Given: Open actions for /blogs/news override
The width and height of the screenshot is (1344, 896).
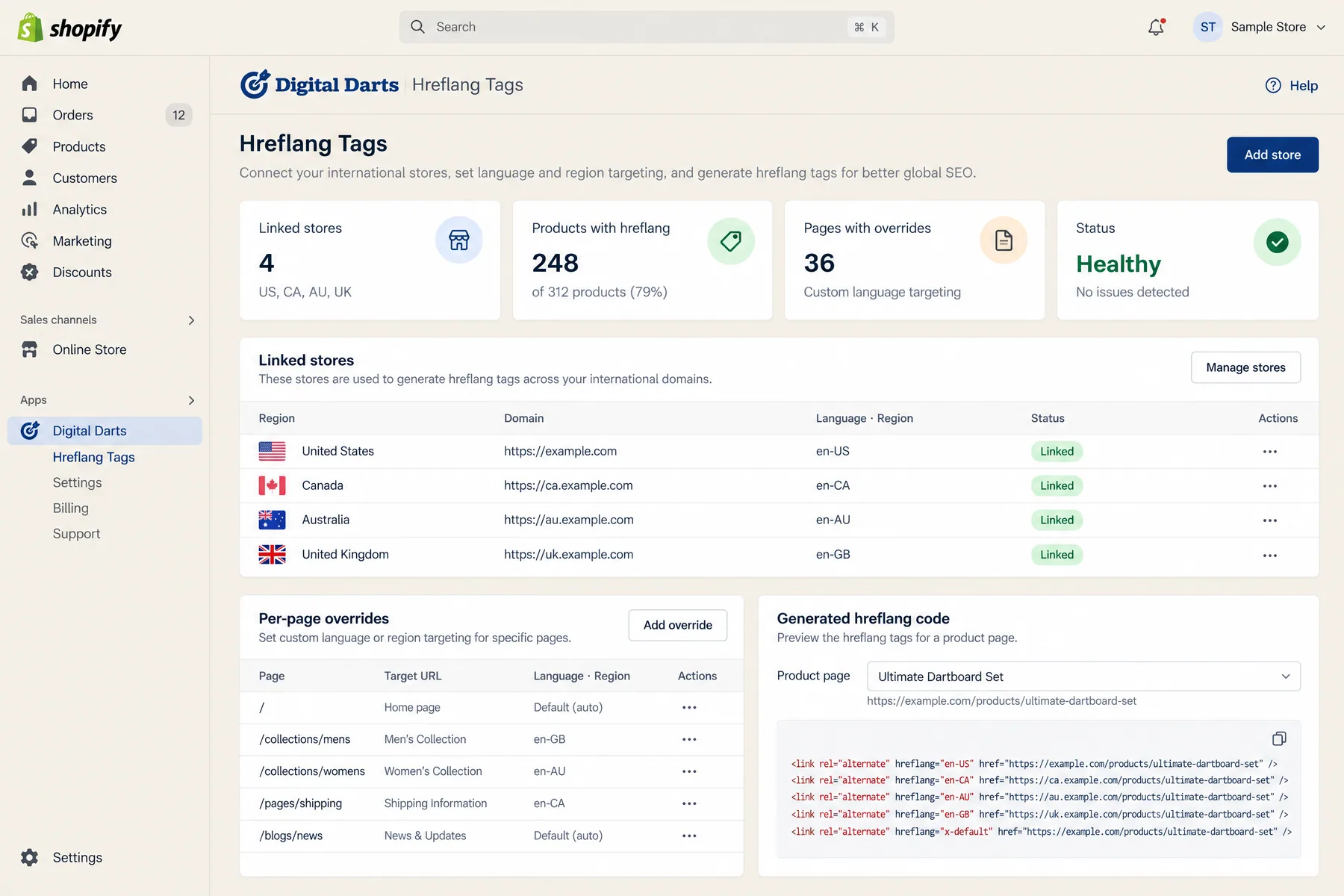Looking at the screenshot, I should pyautogui.click(x=689, y=836).
